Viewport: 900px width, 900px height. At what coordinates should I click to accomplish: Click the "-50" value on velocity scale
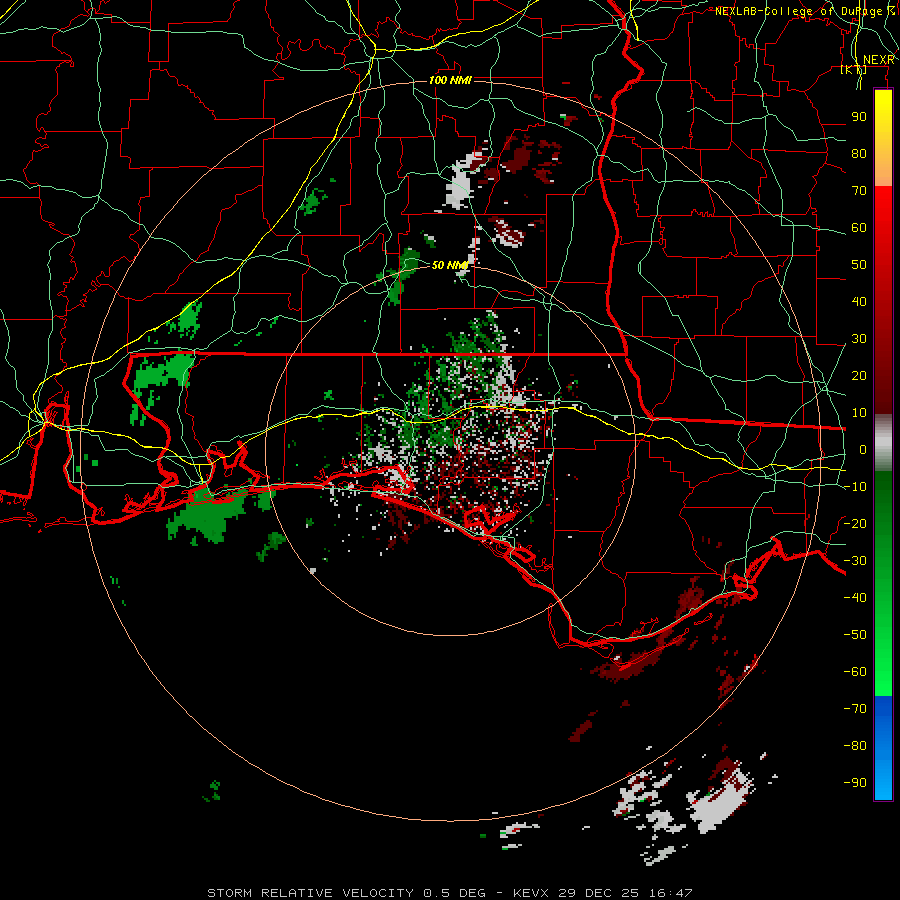pos(855,635)
